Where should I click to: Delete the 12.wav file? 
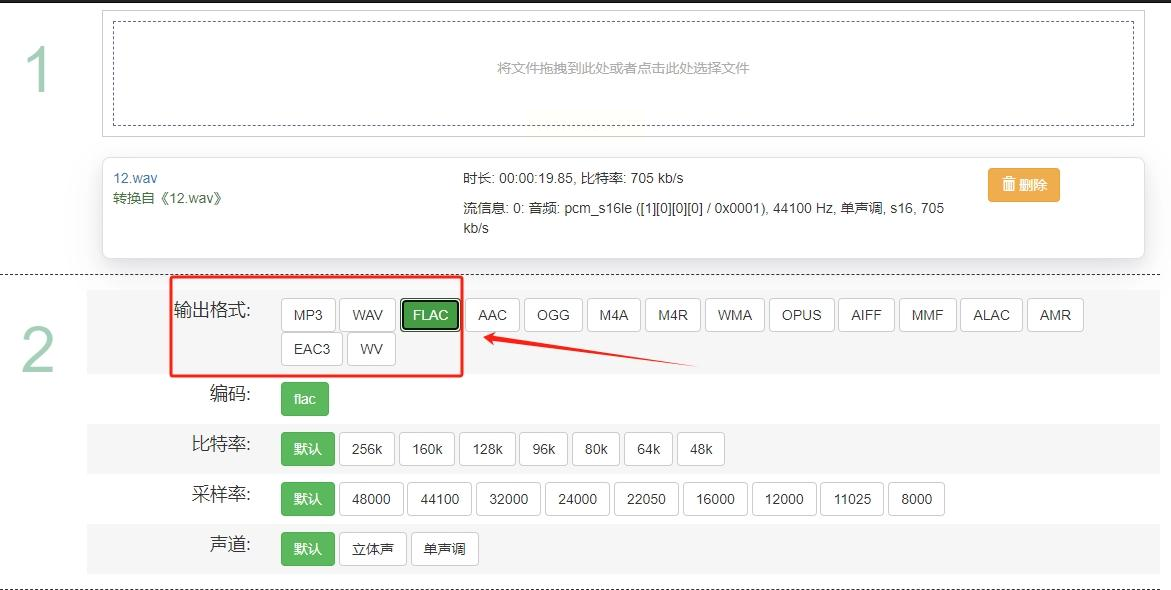[1023, 184]
